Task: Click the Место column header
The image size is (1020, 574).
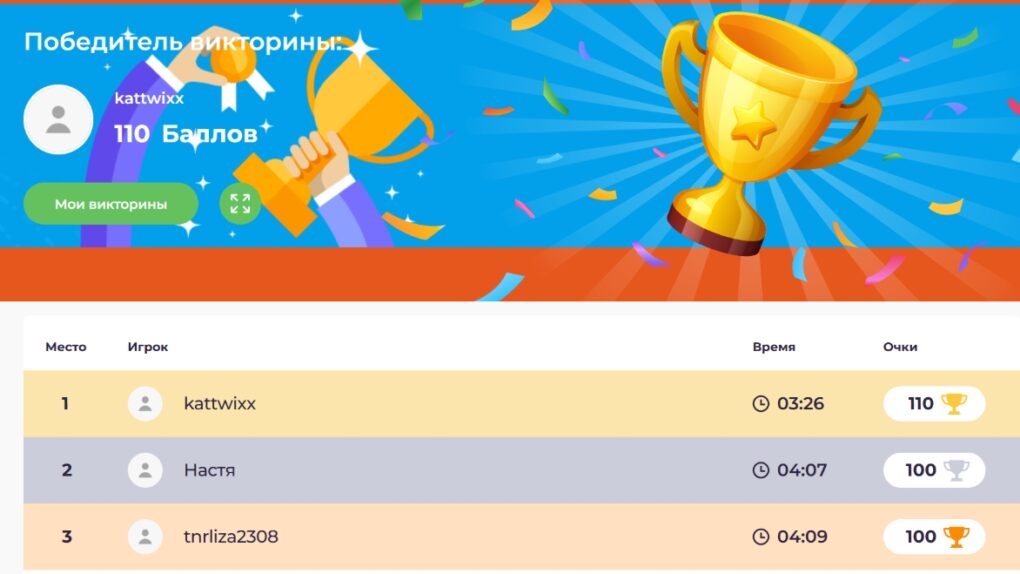Action: tap(66, 347)
